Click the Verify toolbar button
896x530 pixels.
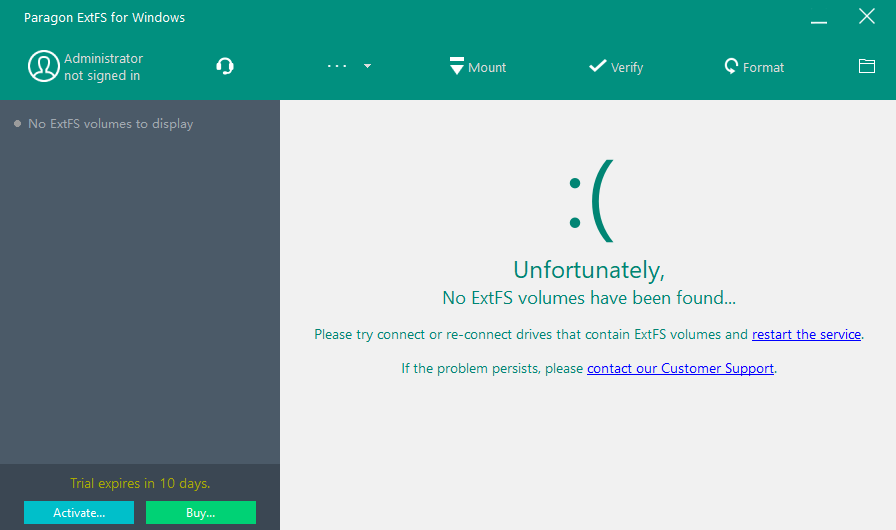(x=616, y=66)
